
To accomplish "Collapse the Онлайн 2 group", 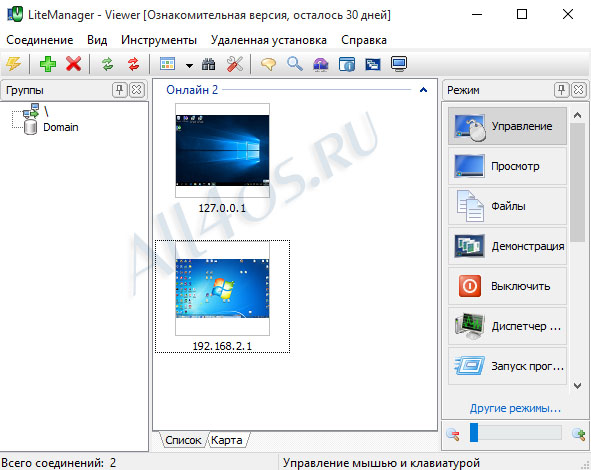I will coord(423,90).
